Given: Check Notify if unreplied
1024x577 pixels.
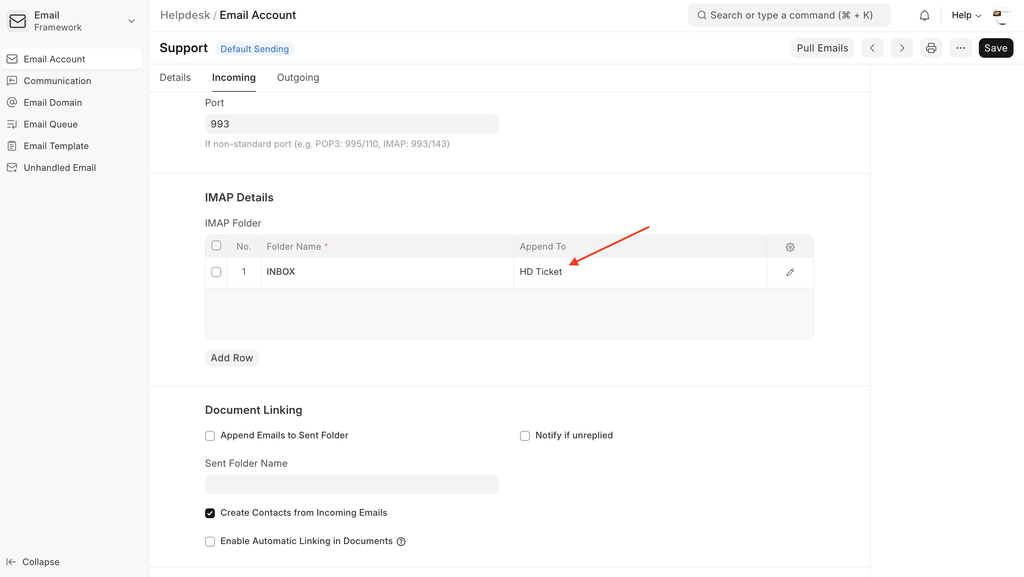Looking at the screenshot, I should pos(525,436).
